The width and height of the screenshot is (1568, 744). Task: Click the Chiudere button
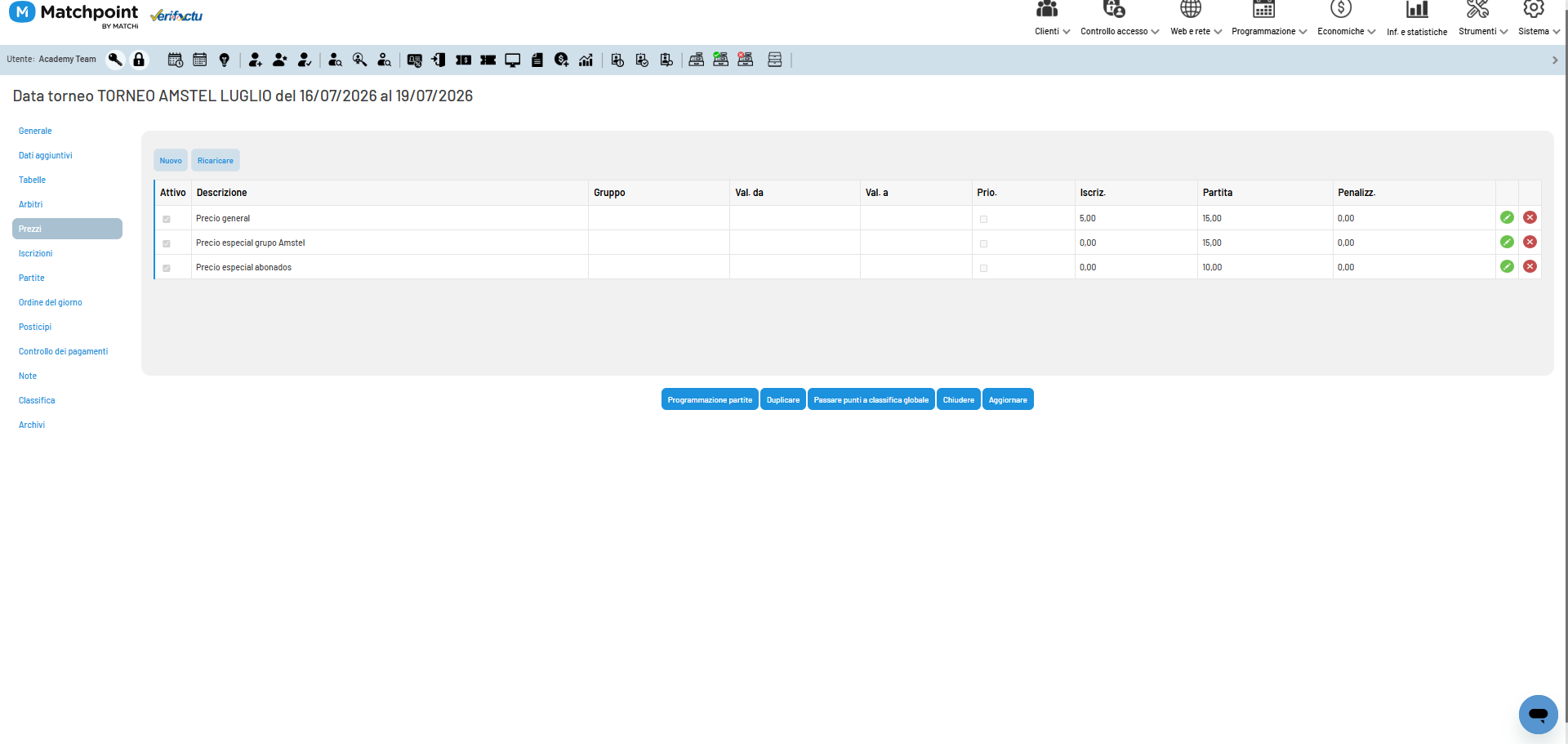point(959,399)
